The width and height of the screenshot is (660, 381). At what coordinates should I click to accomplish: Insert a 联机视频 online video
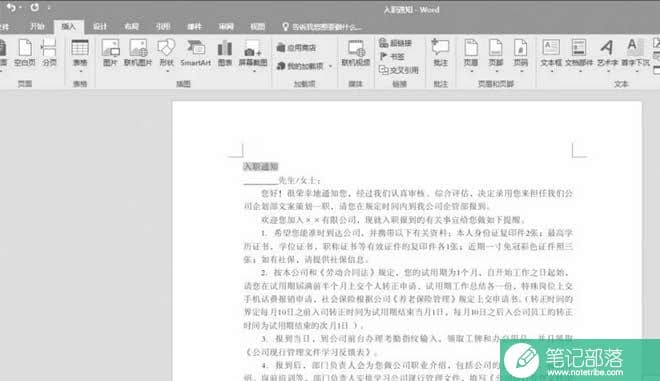pos(356,53)
